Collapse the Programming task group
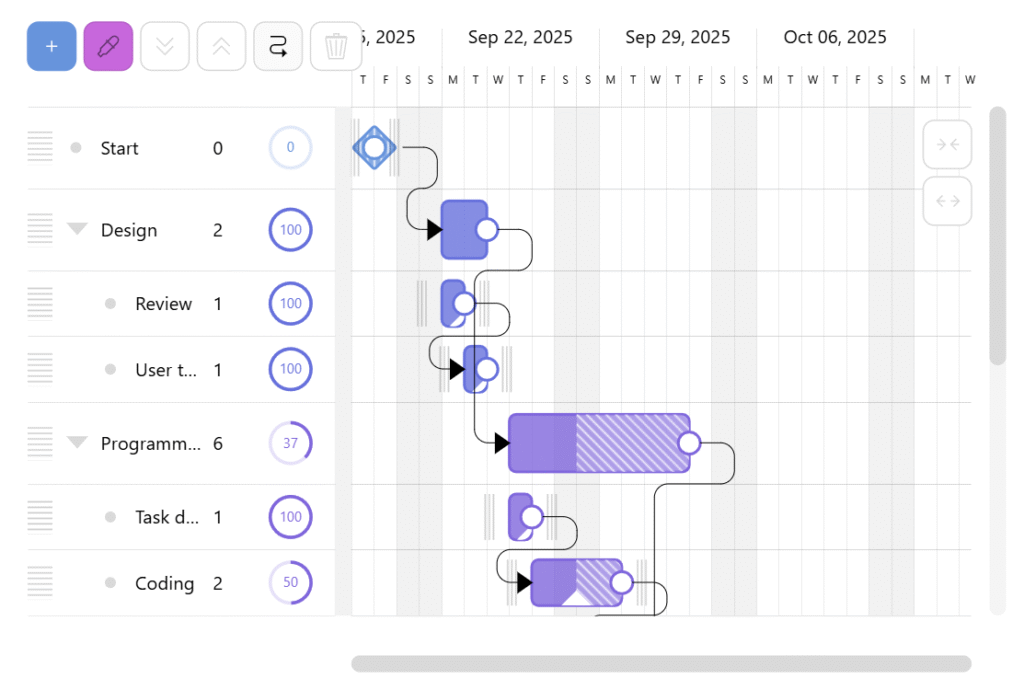Viewport: 1024px width, 690px height. [x=77, y=443]
